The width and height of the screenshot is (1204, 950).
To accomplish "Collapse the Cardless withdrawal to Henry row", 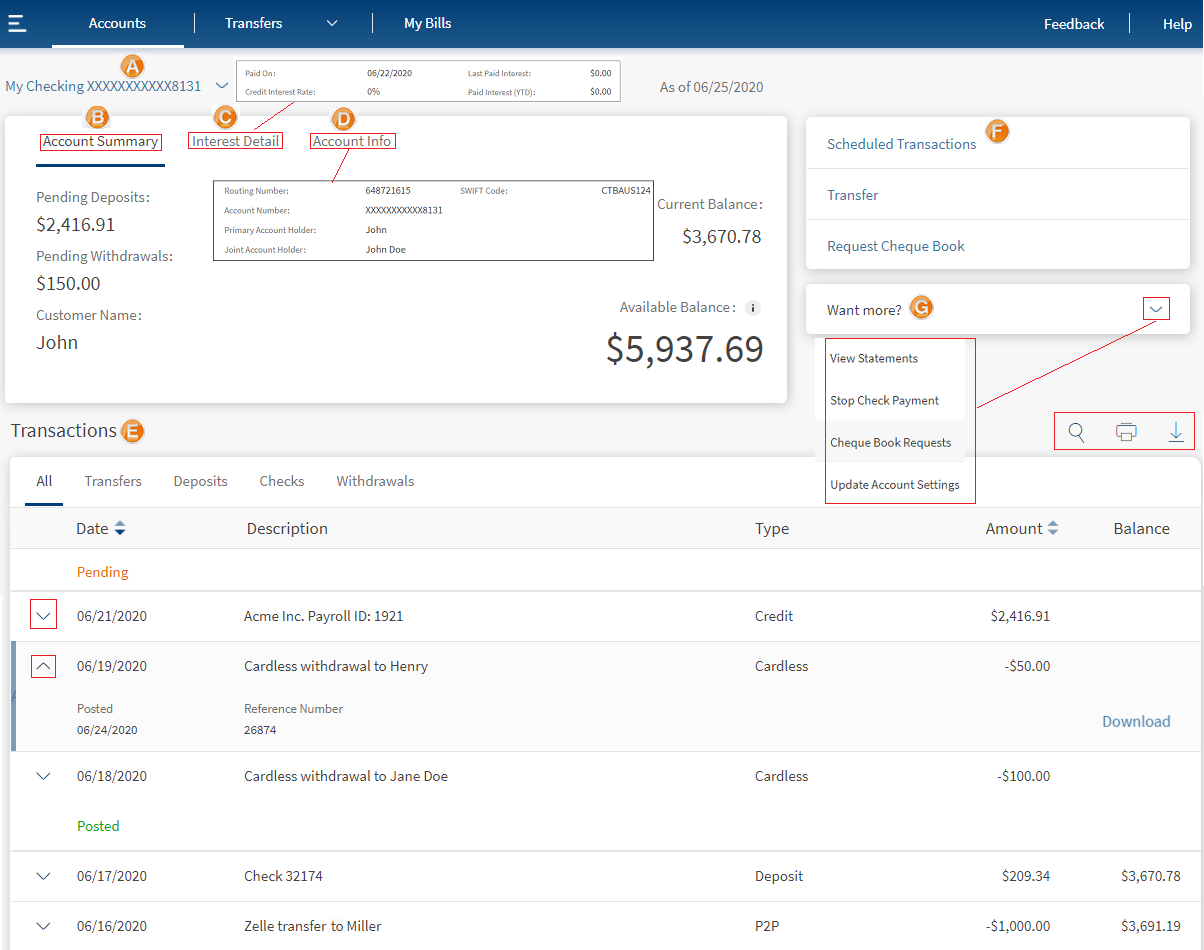I will (x=43, y=666).
